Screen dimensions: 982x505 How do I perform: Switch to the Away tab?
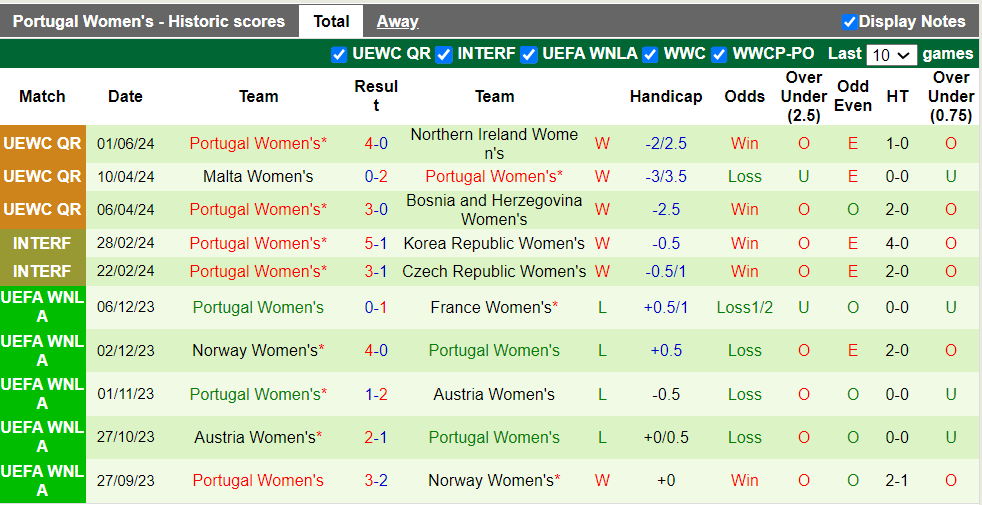click(x=397, y=21)
